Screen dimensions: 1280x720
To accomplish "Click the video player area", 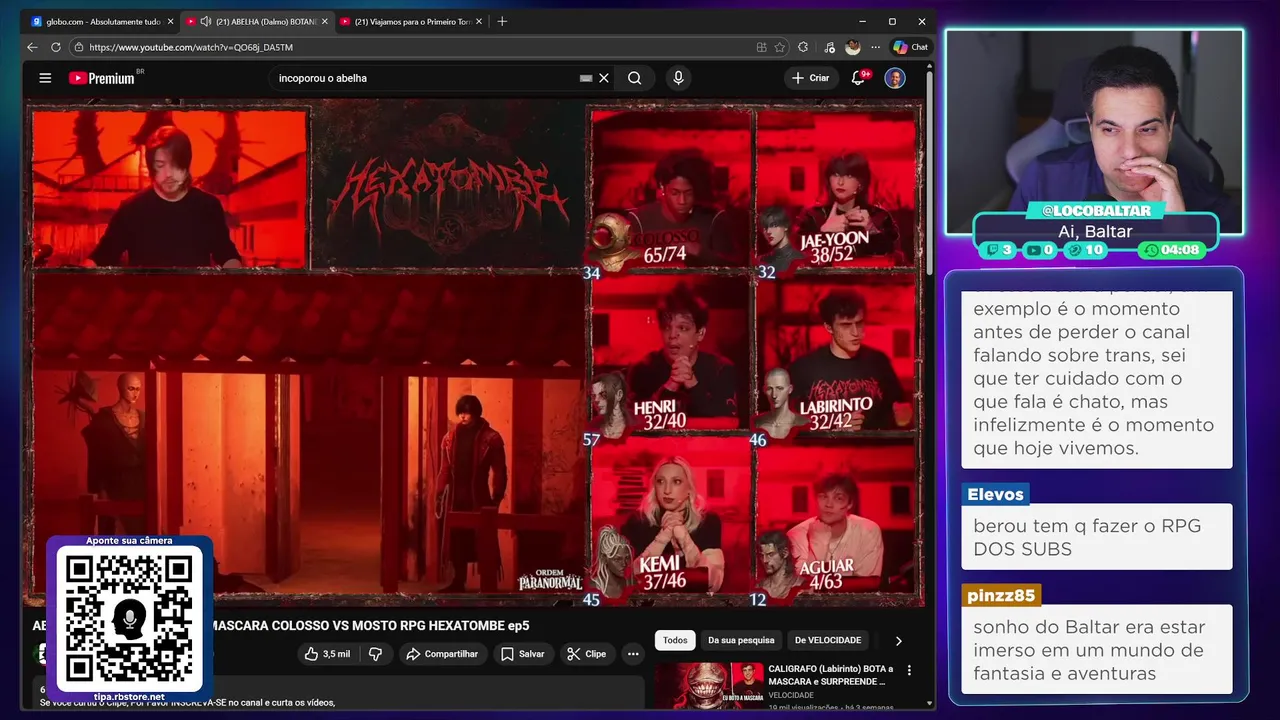I will click(x=474, y=354).
